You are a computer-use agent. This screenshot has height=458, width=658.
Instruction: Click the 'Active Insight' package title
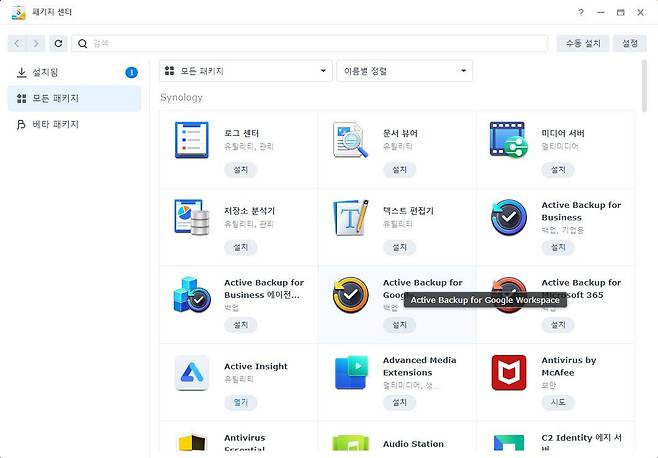coord(256,366)
